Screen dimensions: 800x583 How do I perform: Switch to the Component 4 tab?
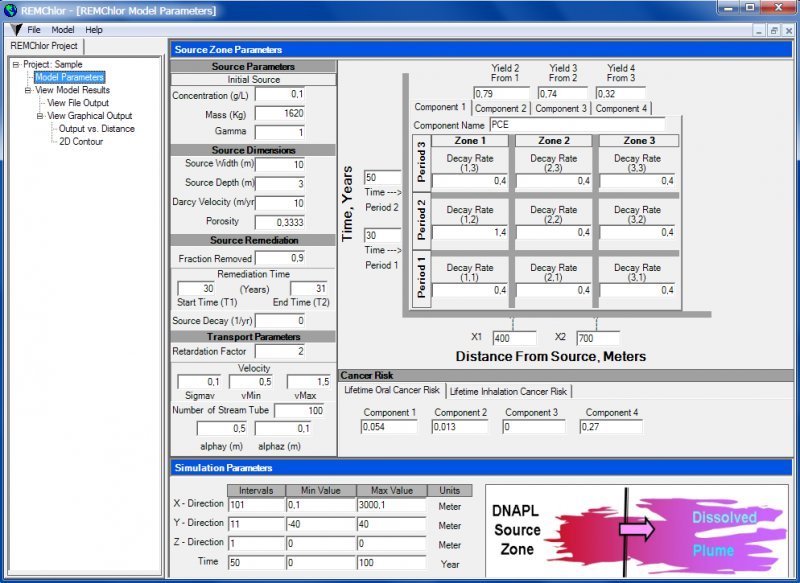[x=621, y=109]
